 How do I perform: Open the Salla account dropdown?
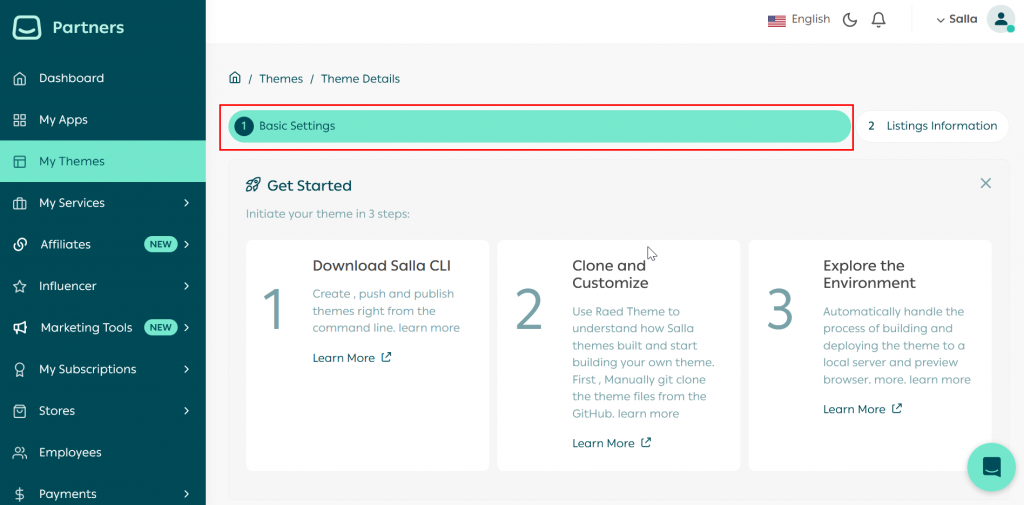(956, 19)
